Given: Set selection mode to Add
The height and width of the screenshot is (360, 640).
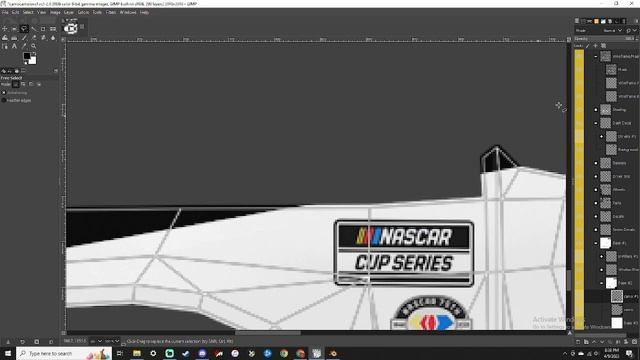Looking at the screenshot, I should (23, 84).
